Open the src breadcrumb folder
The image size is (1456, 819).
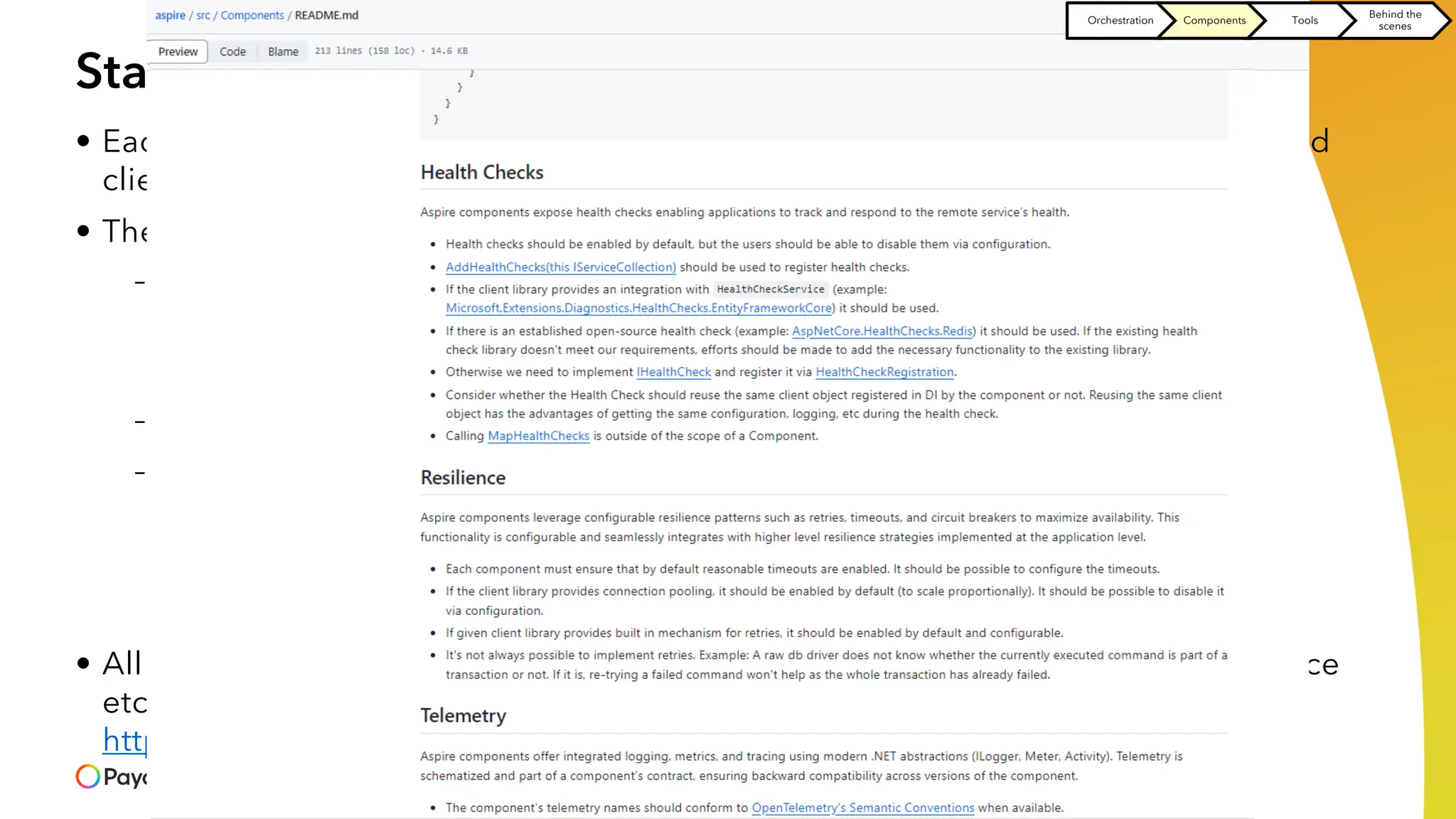203,16
